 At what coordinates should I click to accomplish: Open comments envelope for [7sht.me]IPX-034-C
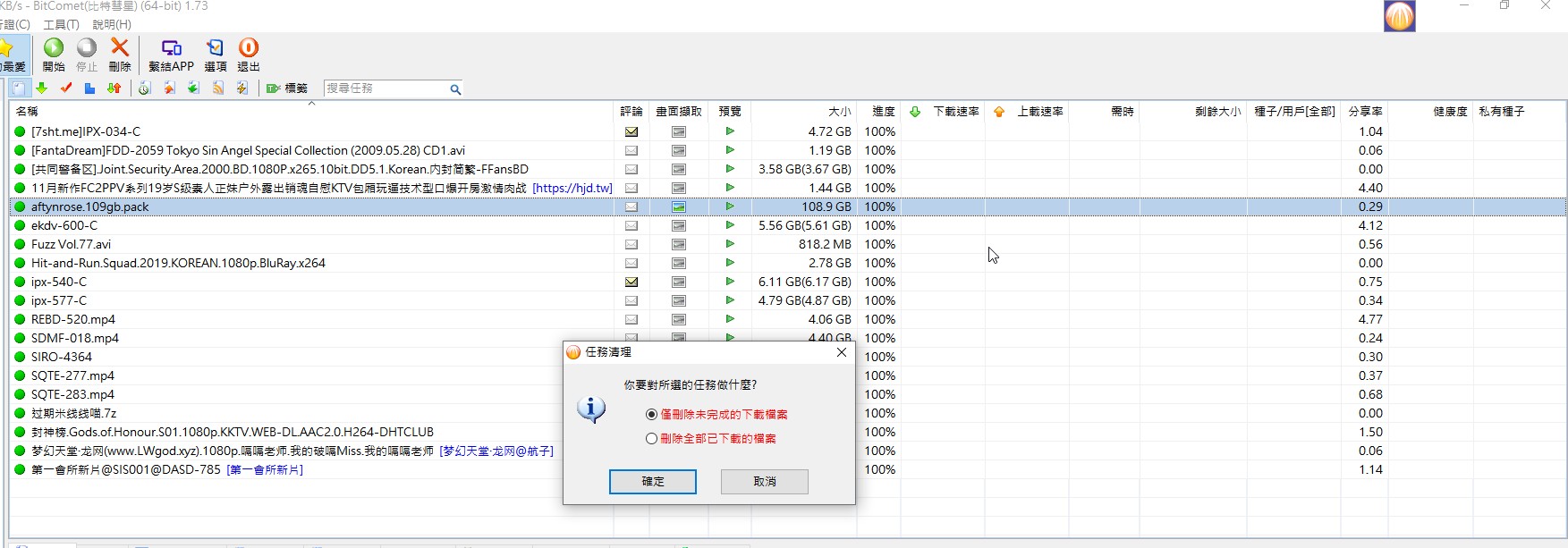631,131
